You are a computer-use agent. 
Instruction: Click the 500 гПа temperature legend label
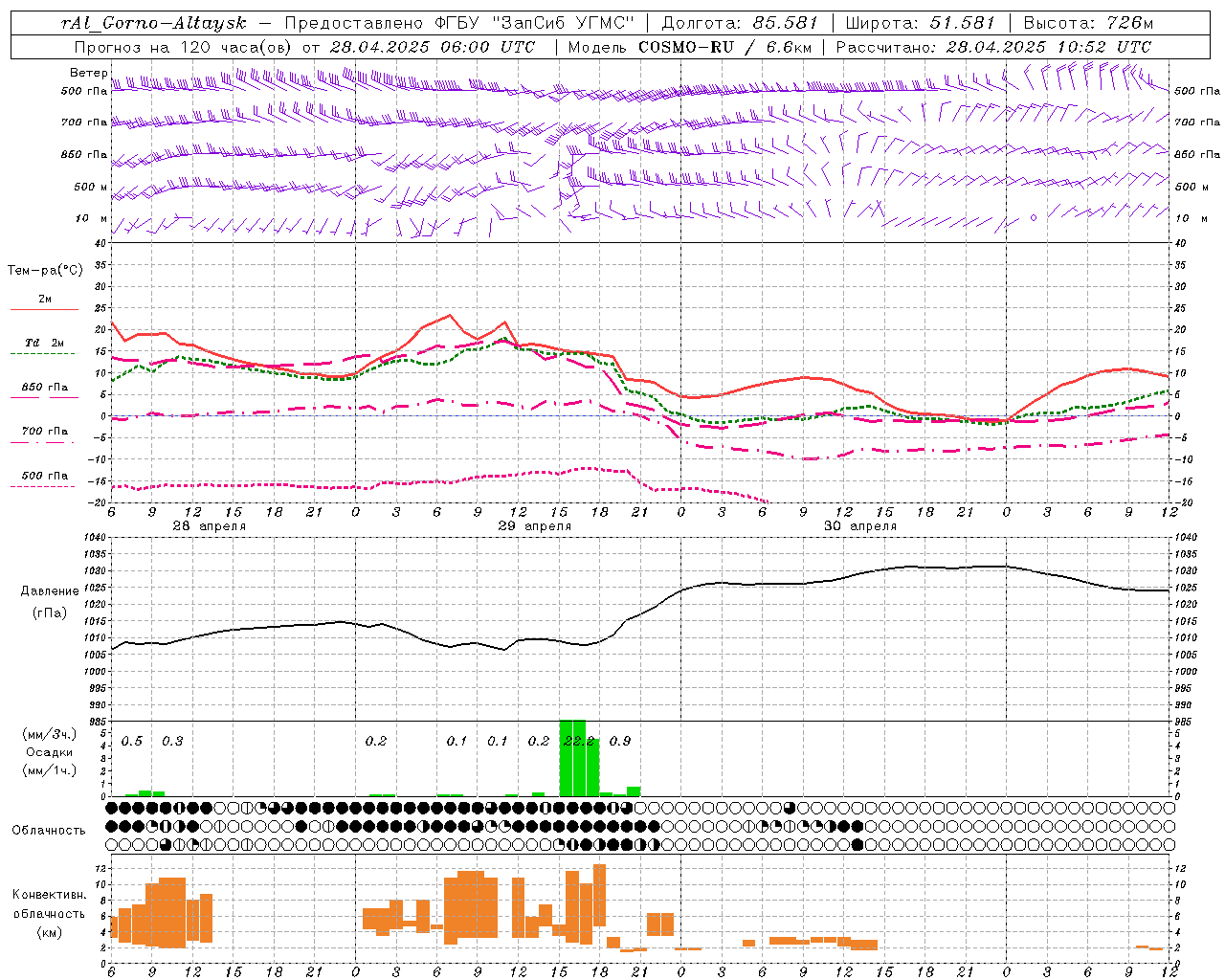[x=45, y=476]
